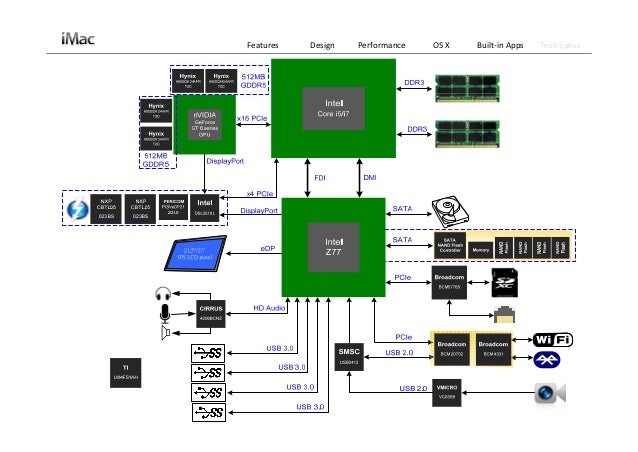The image size is (638, 452).
Task: Click the eDP label
Action: coord(268,248)
